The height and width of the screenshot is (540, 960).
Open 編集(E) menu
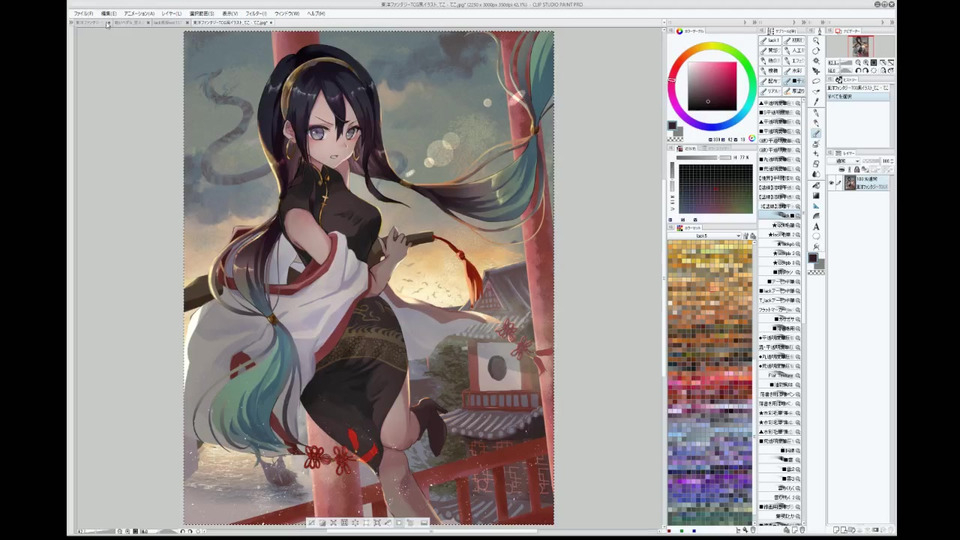[108, 13]
